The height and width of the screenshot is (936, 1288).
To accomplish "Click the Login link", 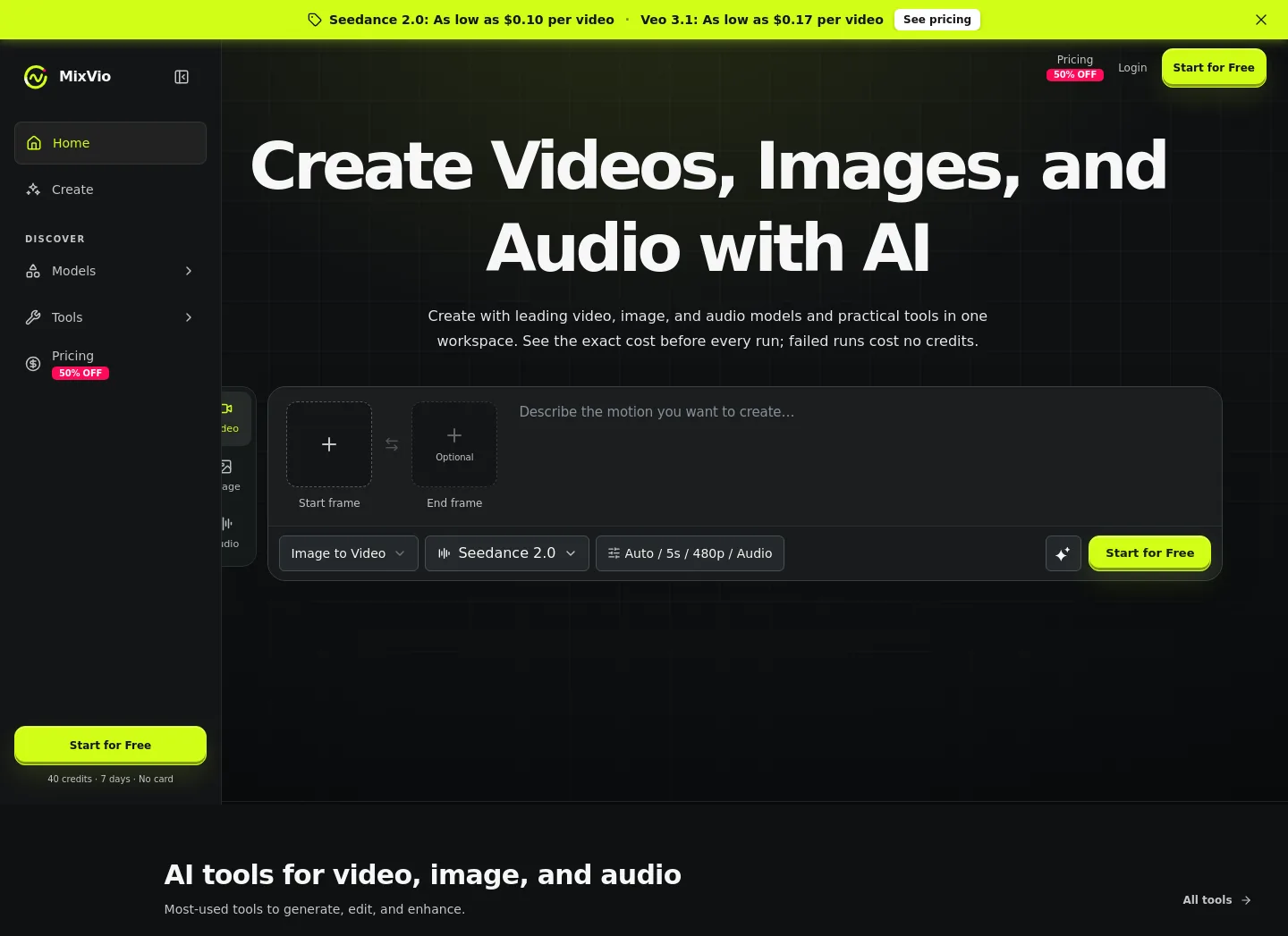I will pos(1132,68).
